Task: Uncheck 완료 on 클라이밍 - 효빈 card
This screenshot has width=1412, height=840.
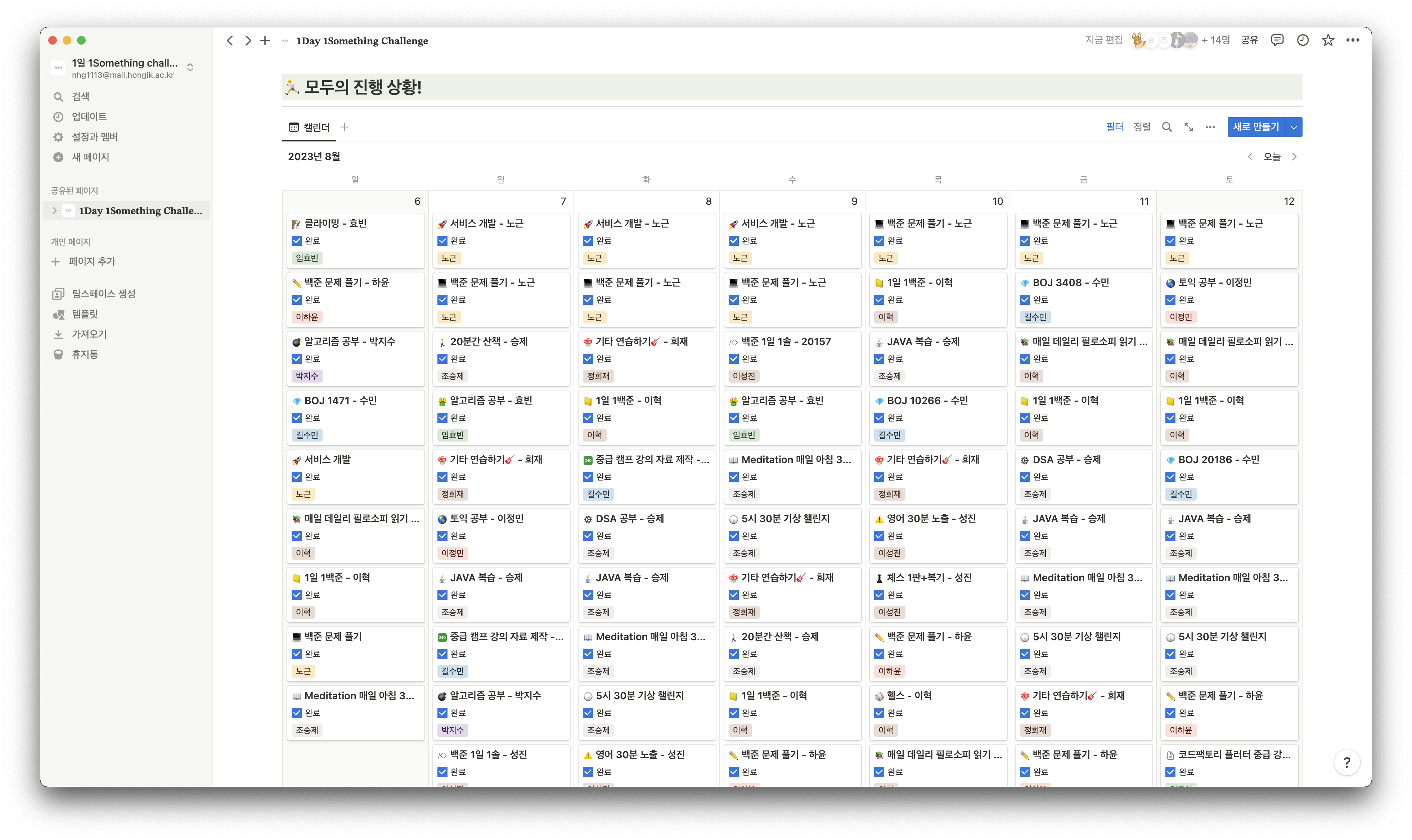Action: [297, 240]
